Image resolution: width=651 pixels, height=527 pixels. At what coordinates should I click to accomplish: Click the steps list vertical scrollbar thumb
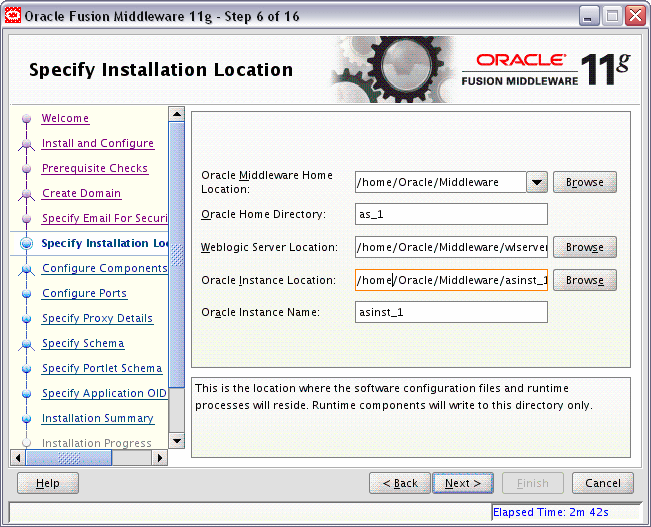coord(177,255)
